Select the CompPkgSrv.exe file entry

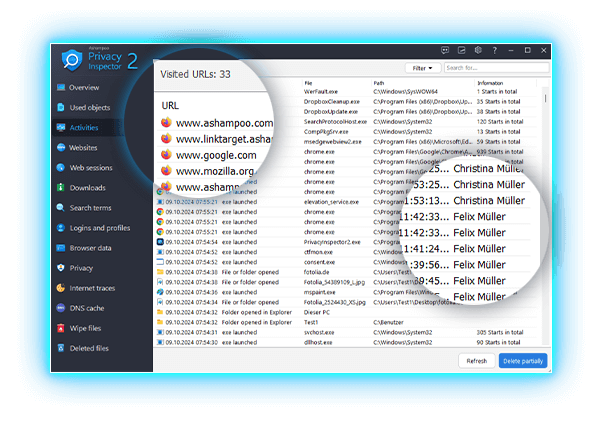point(326,132)
